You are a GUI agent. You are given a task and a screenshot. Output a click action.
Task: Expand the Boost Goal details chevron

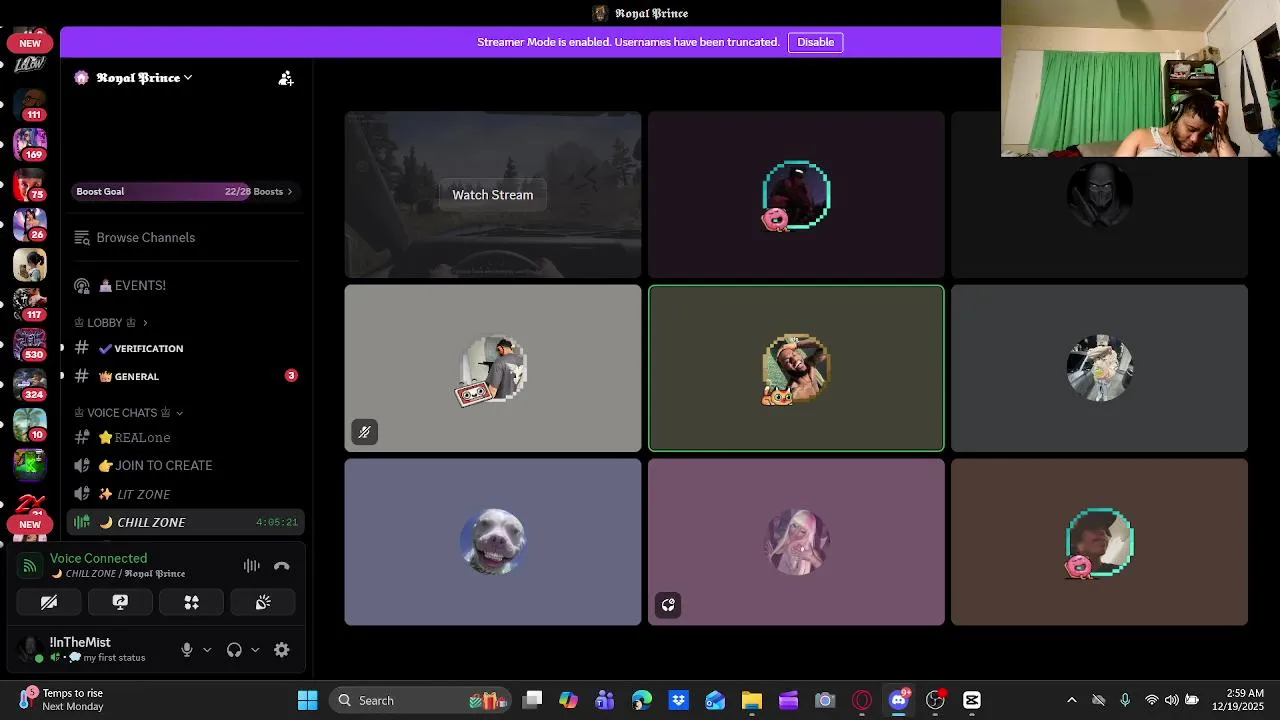coord(290,191)
